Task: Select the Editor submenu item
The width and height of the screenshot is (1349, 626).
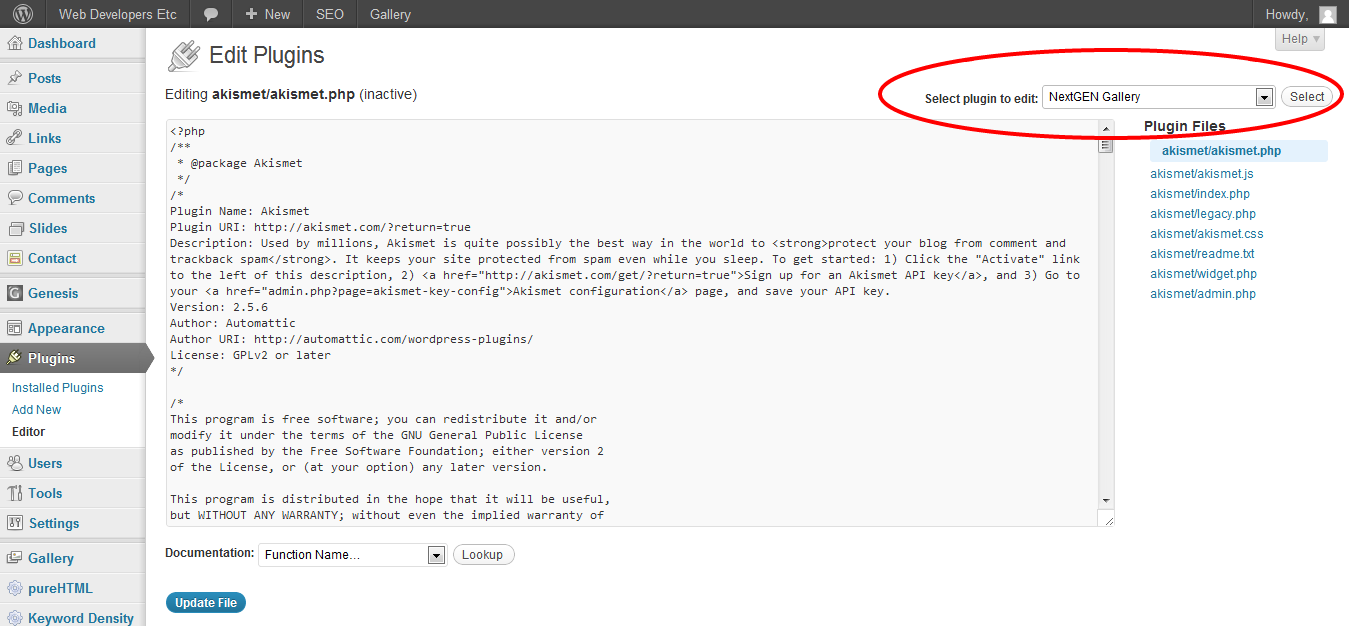Action: 28,432
